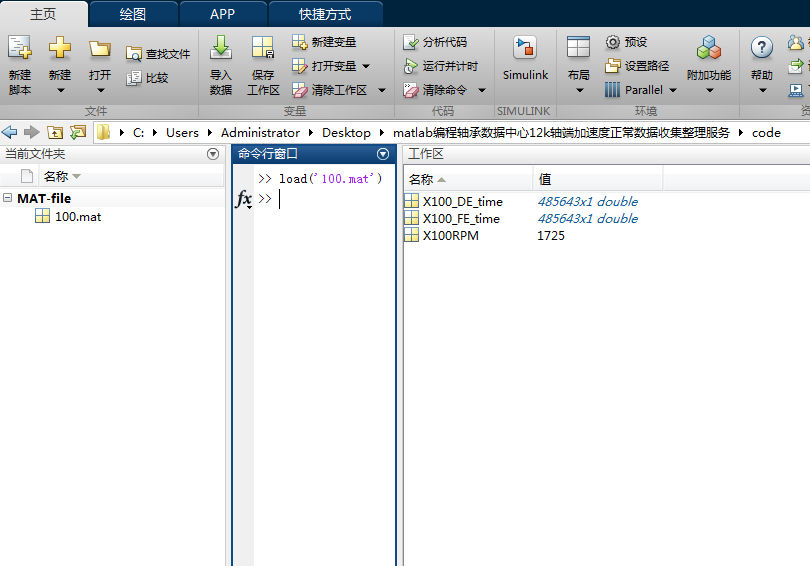Click the Workspace Value (值) column header

point(598,179)
